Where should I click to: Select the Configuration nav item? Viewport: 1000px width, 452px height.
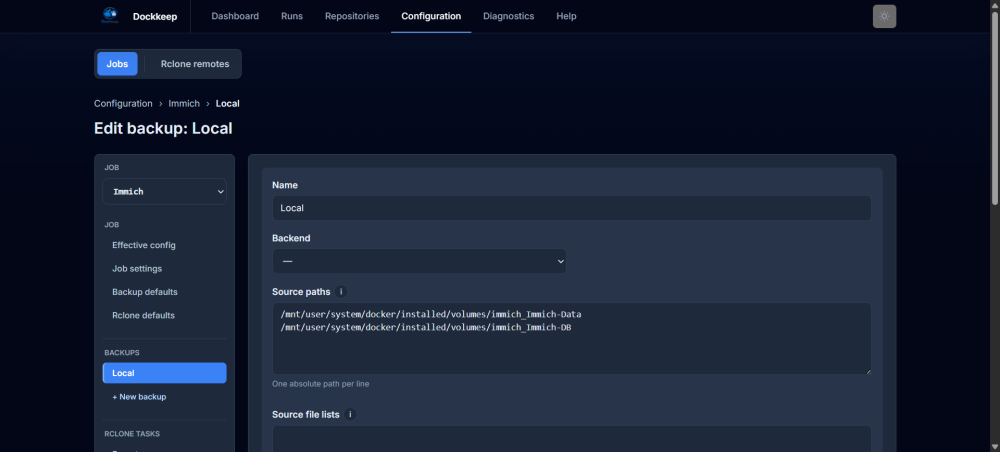(431, 16)
